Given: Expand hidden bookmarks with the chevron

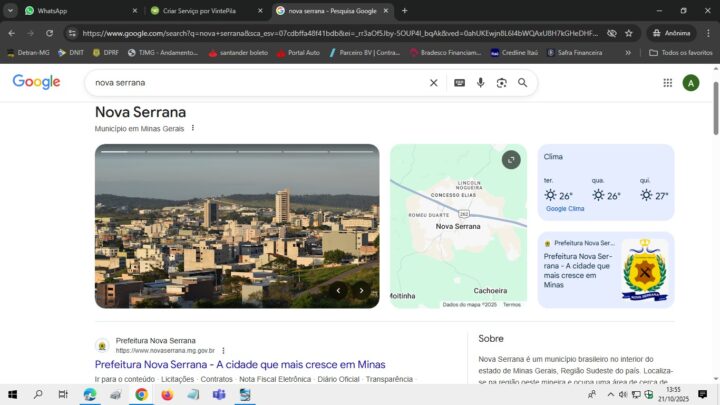Looking at the screenshot, I should click(x=628, y=52).
